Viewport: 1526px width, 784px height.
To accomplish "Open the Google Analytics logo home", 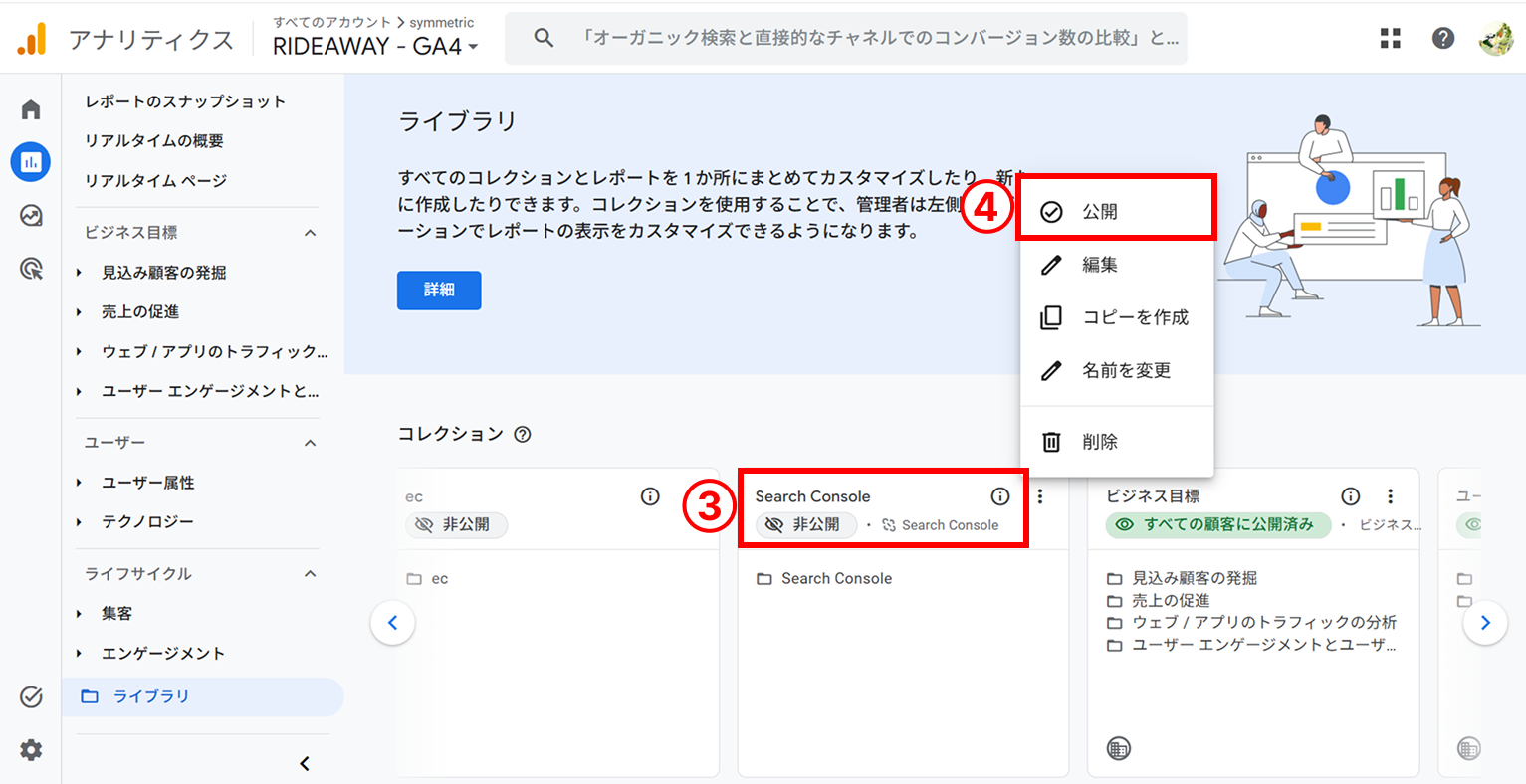I will point(32,38).
